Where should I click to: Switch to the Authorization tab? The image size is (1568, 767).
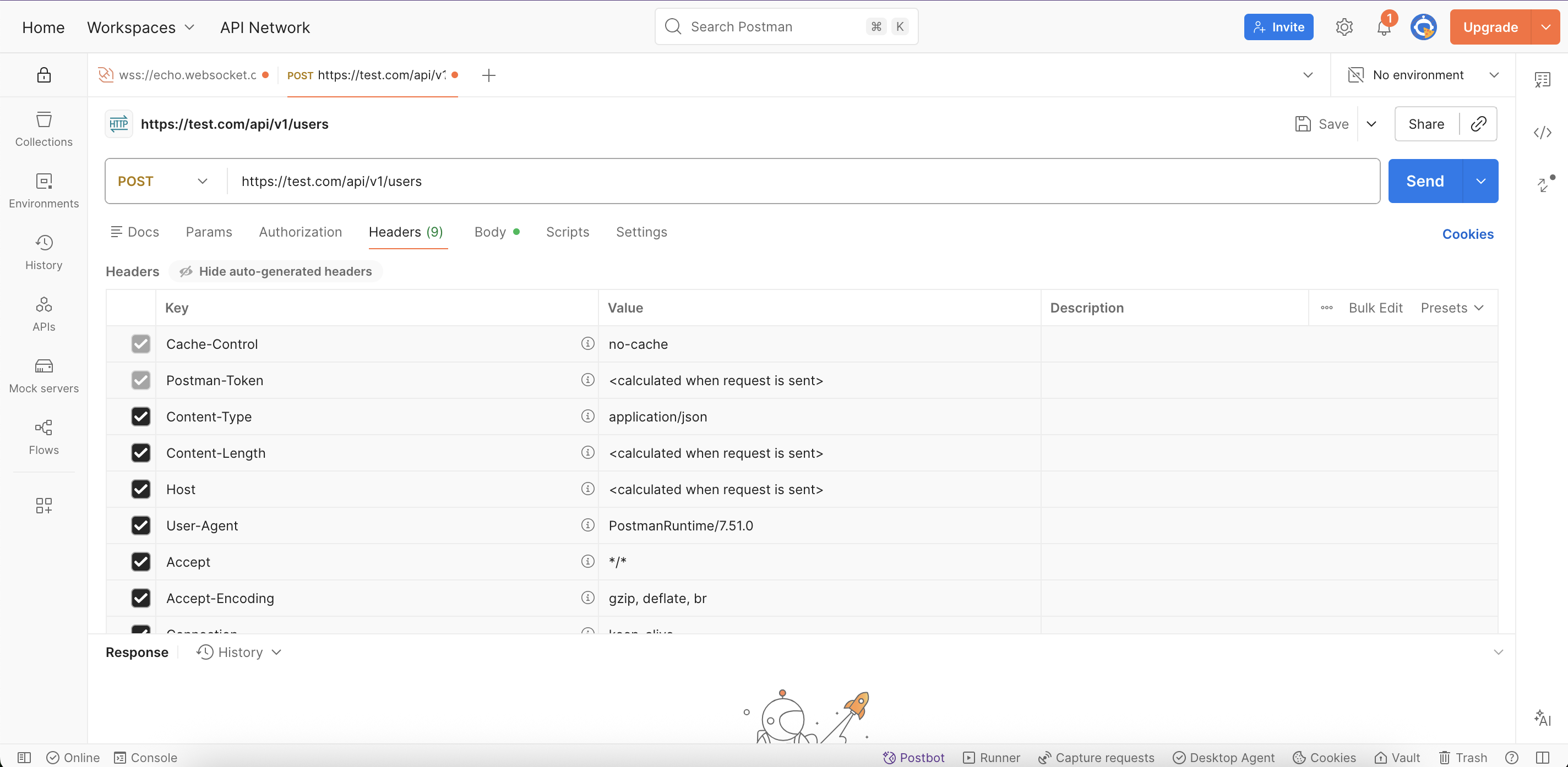[x=300, y=232]
